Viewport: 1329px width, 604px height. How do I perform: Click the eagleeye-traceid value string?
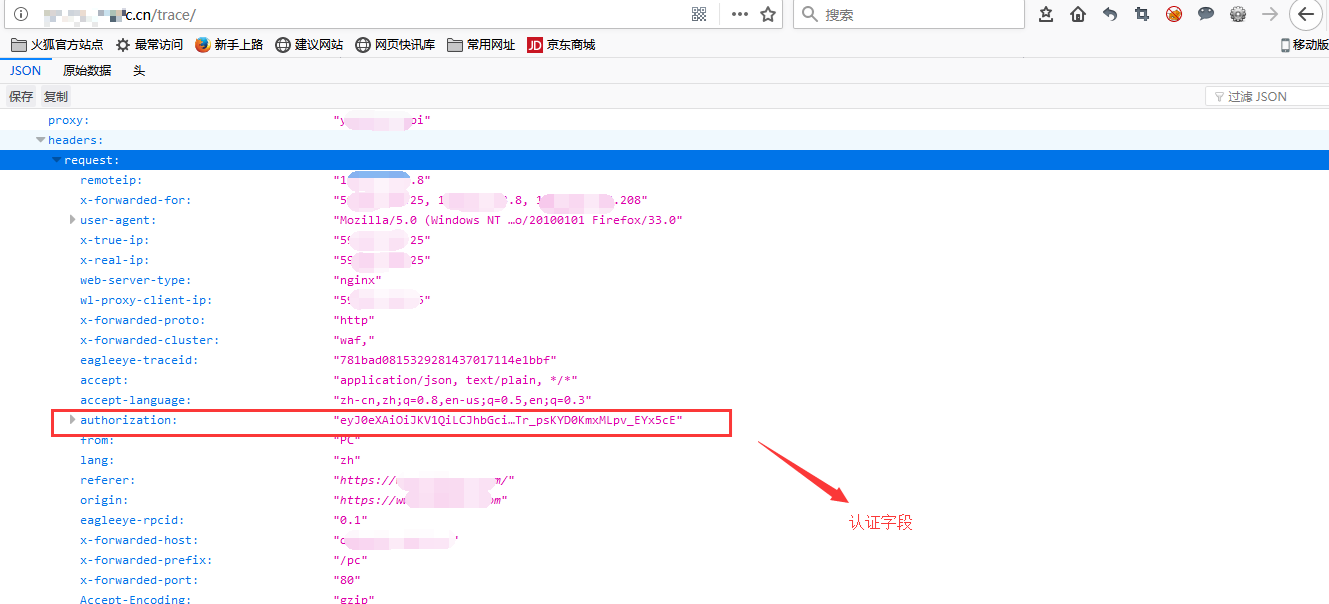coord(445,360)
